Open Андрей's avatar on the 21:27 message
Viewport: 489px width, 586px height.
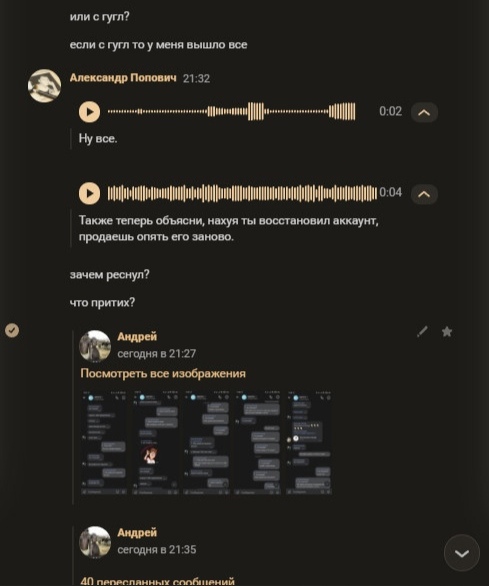click(x=95, y=346)
